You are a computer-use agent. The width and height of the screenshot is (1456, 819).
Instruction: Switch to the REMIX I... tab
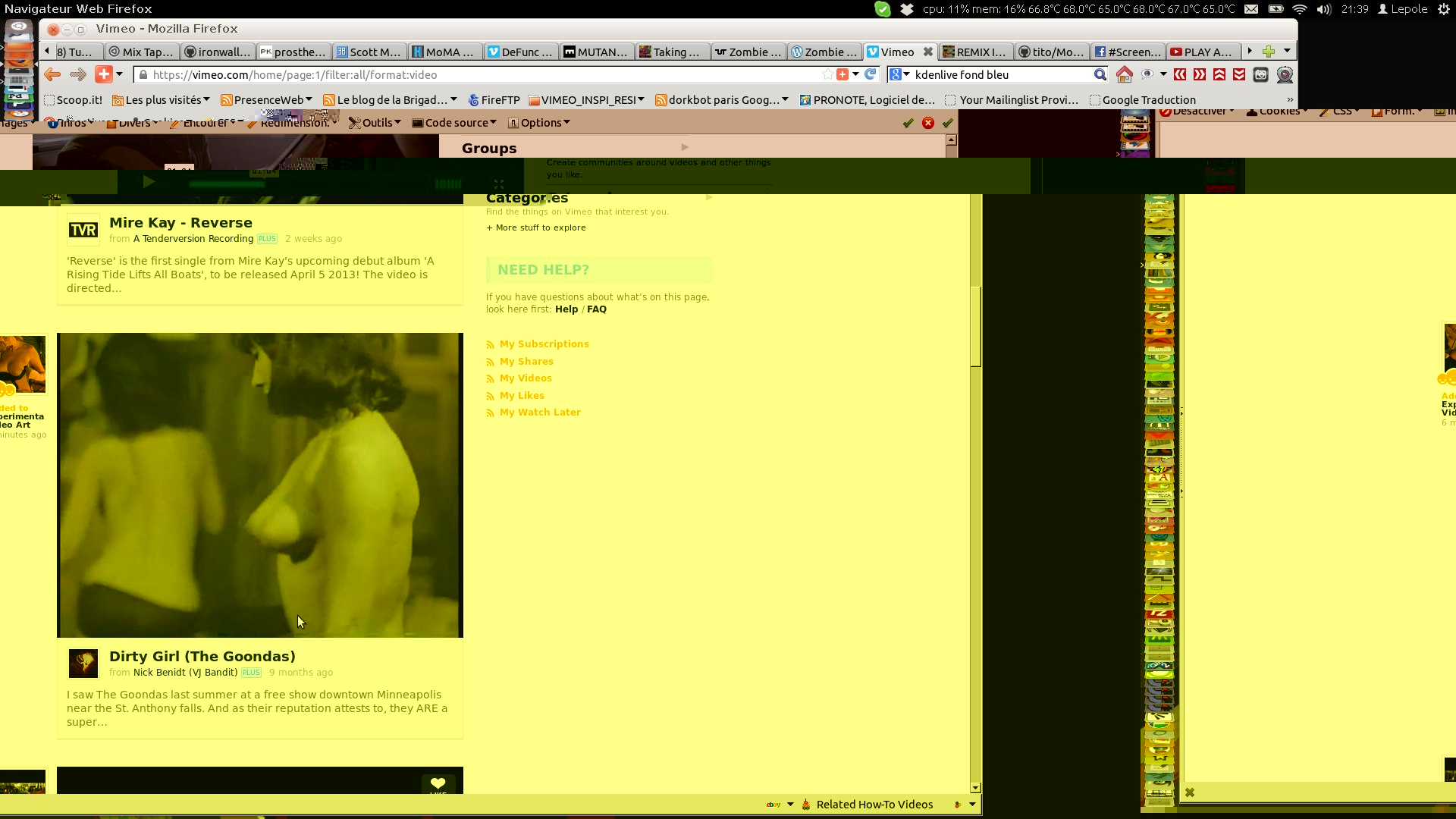975,52
